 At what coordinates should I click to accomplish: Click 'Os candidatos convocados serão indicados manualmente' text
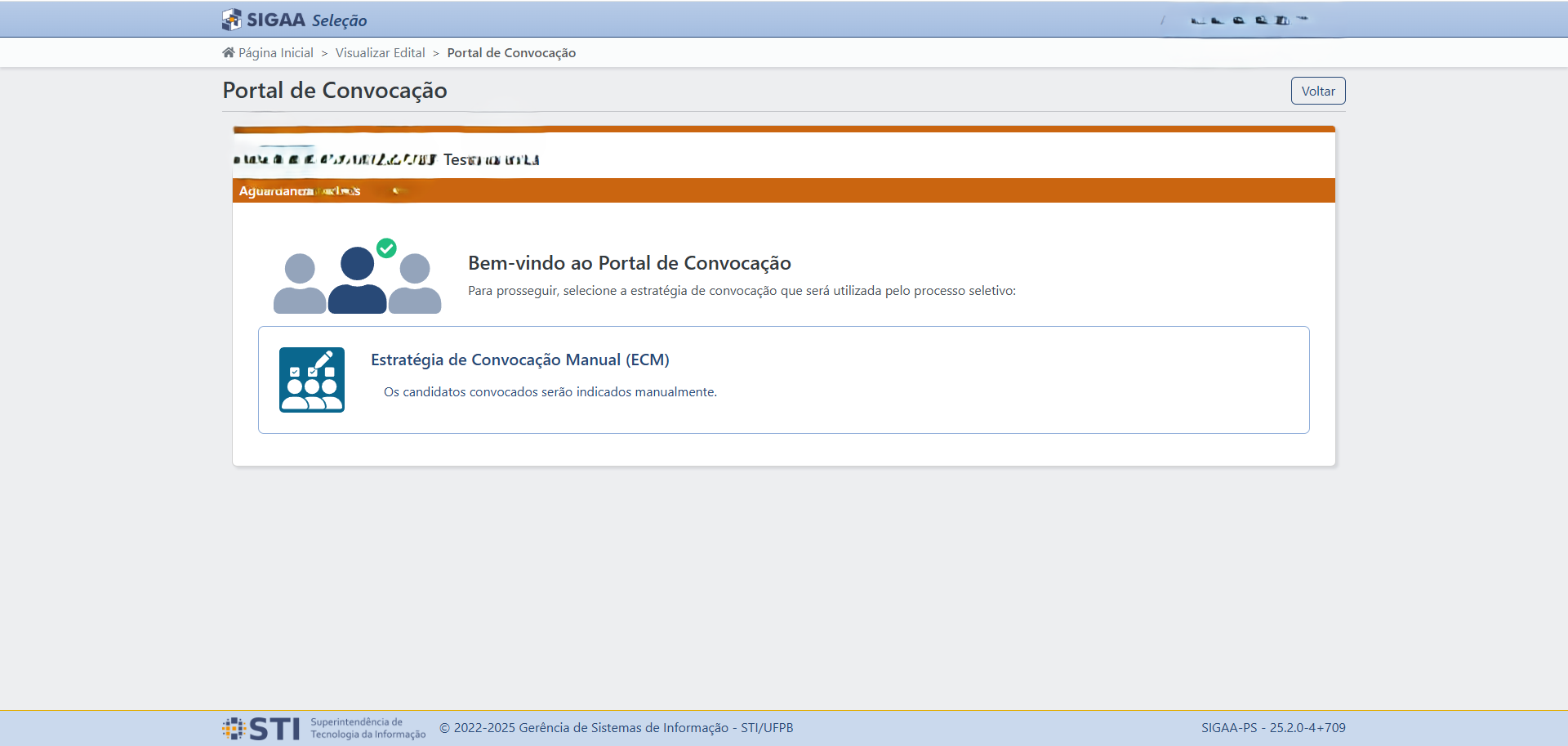click(x=550, y=392)
